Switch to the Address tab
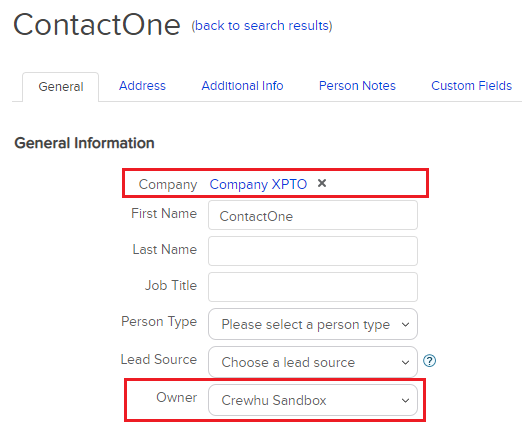This screenshot has width=522, height=429. tap(142, 86)
